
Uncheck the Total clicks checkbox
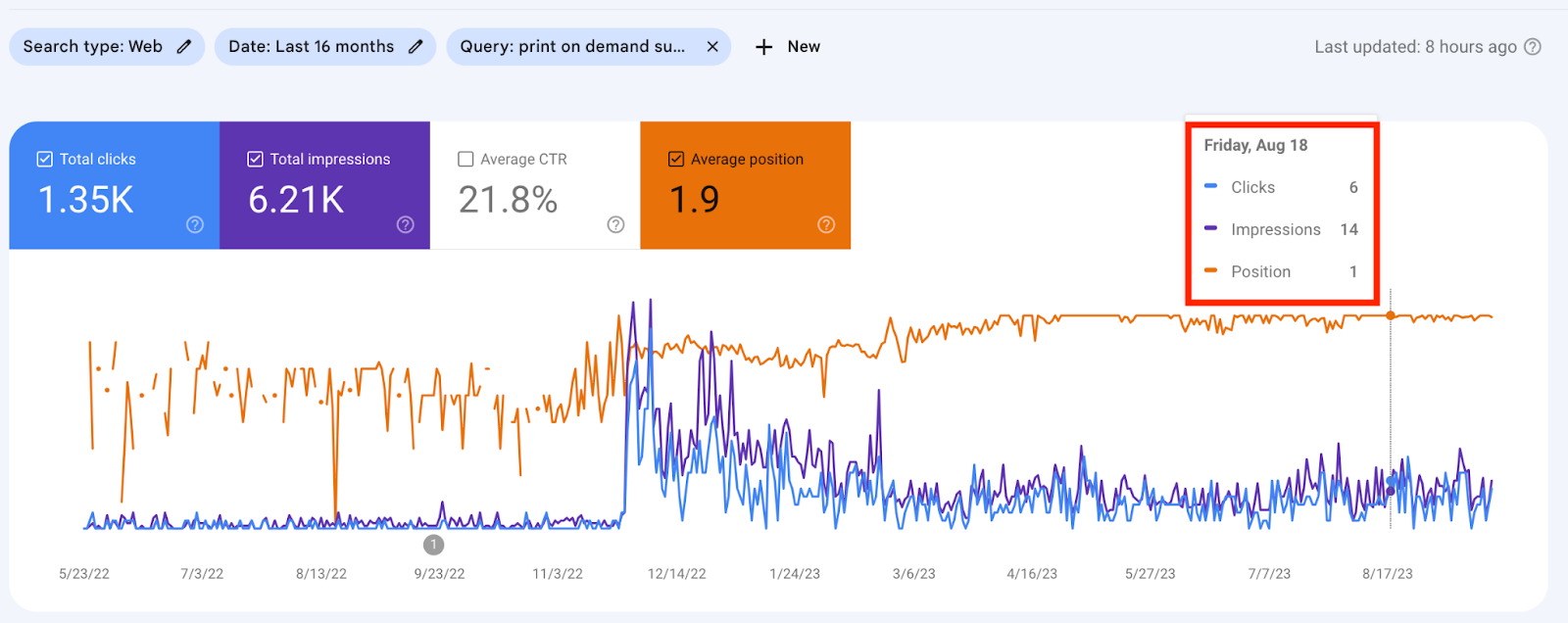[x=44, y=159]
